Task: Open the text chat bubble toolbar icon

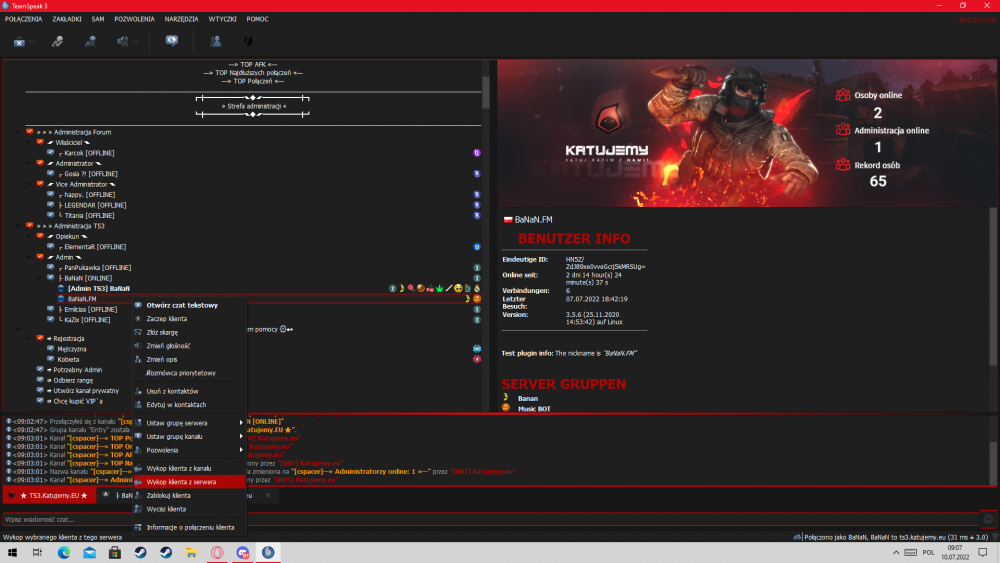Action: pyautogui.click(x=172, y=41)
